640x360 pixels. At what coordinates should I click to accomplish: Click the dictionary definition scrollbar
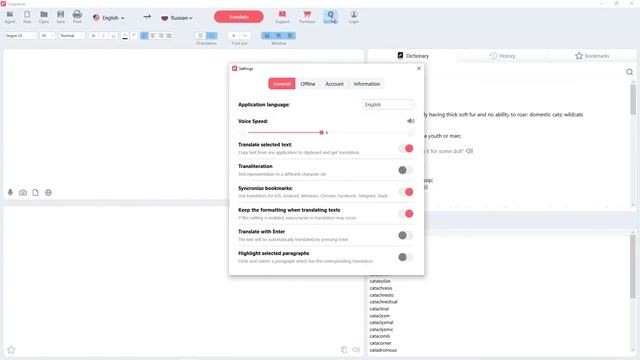point(633,100)
